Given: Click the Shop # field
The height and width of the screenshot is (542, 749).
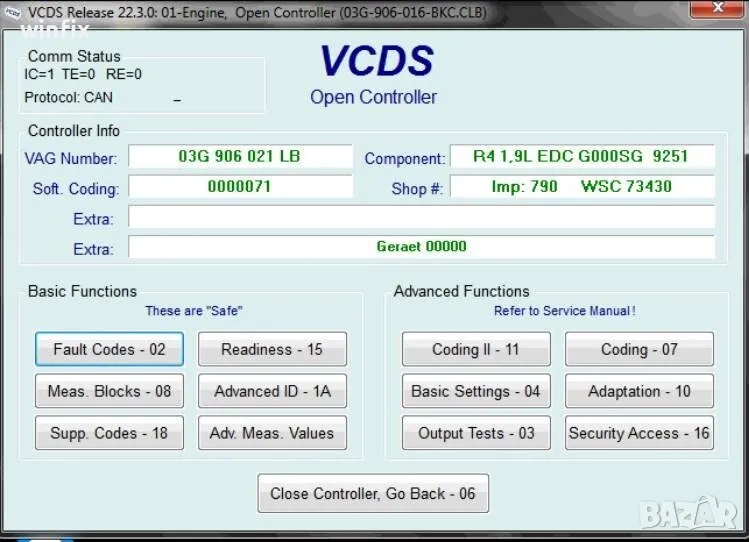Looking at the screenshot, I should coord(581,187).
